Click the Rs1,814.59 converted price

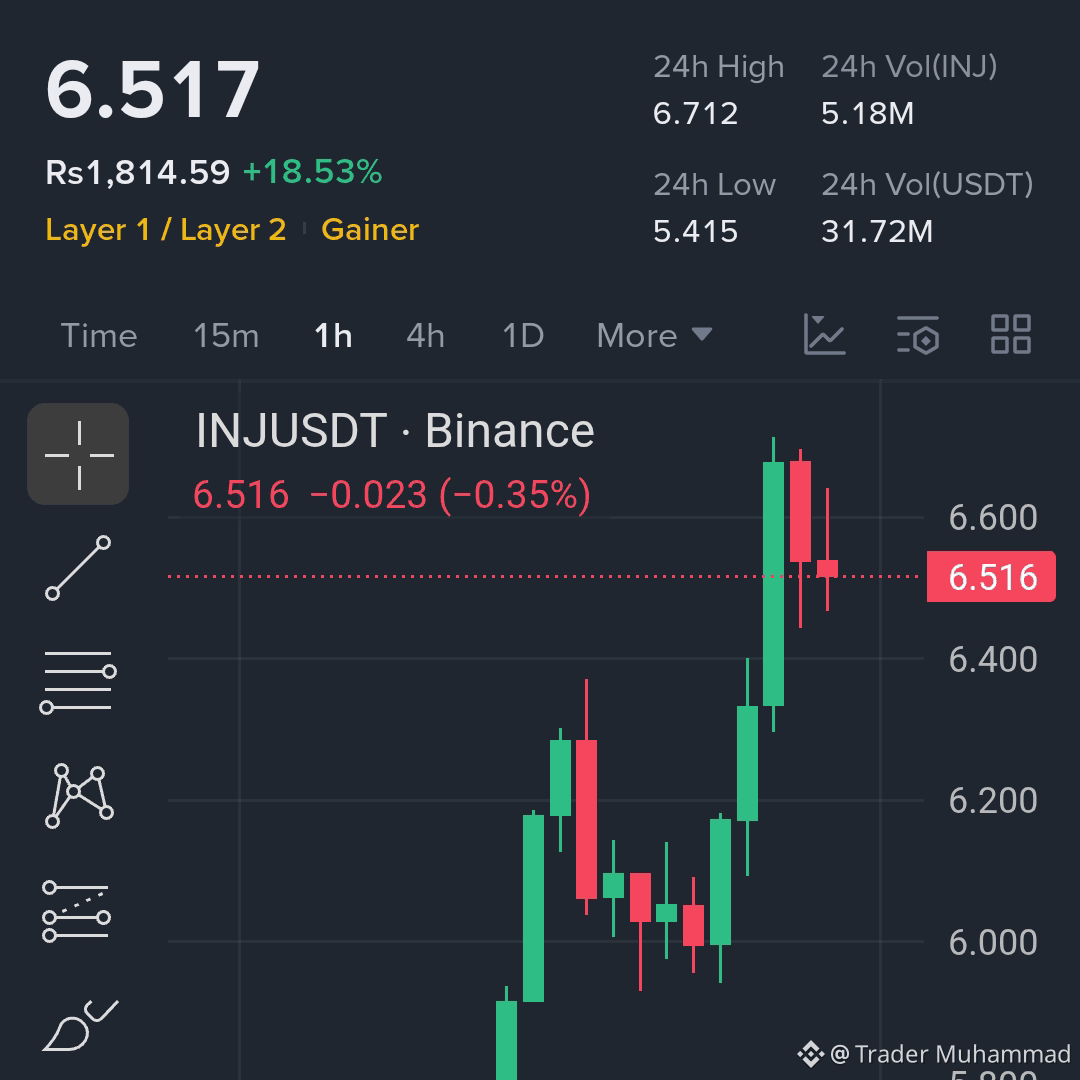[x=138, y=172]
